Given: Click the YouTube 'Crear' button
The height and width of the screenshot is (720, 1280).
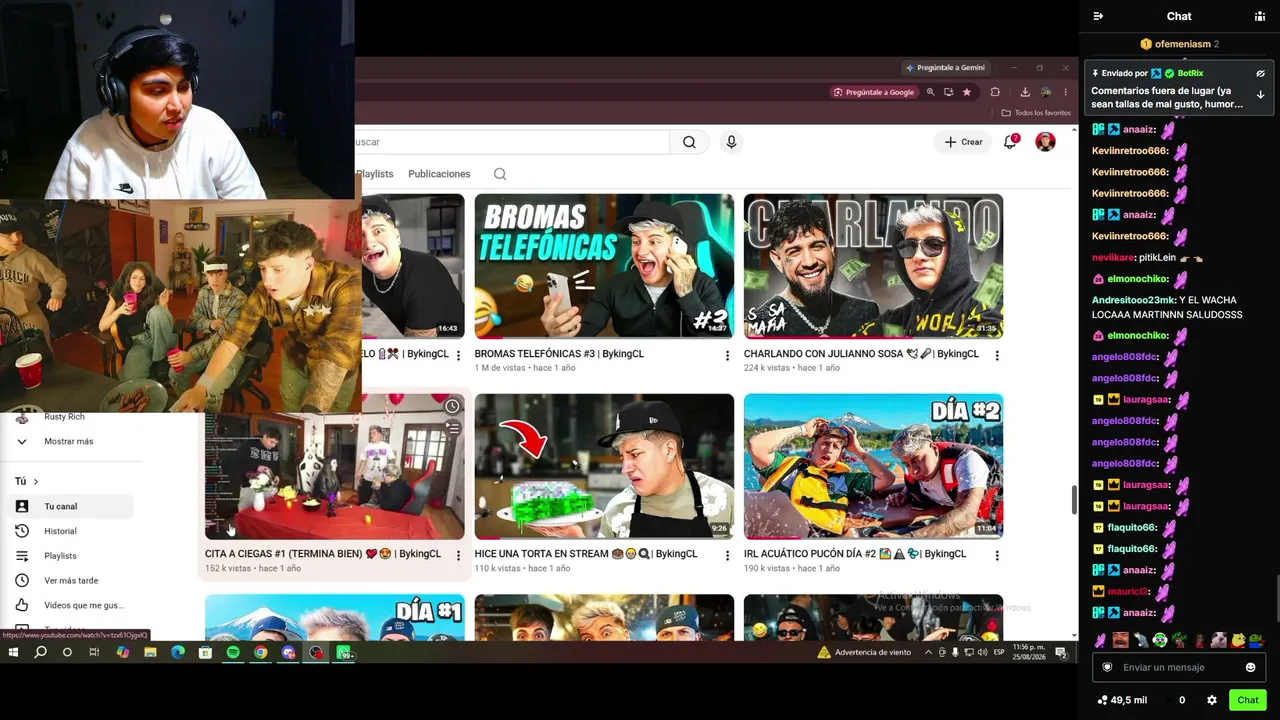Looking at the screenshot, I should (964, 142).
